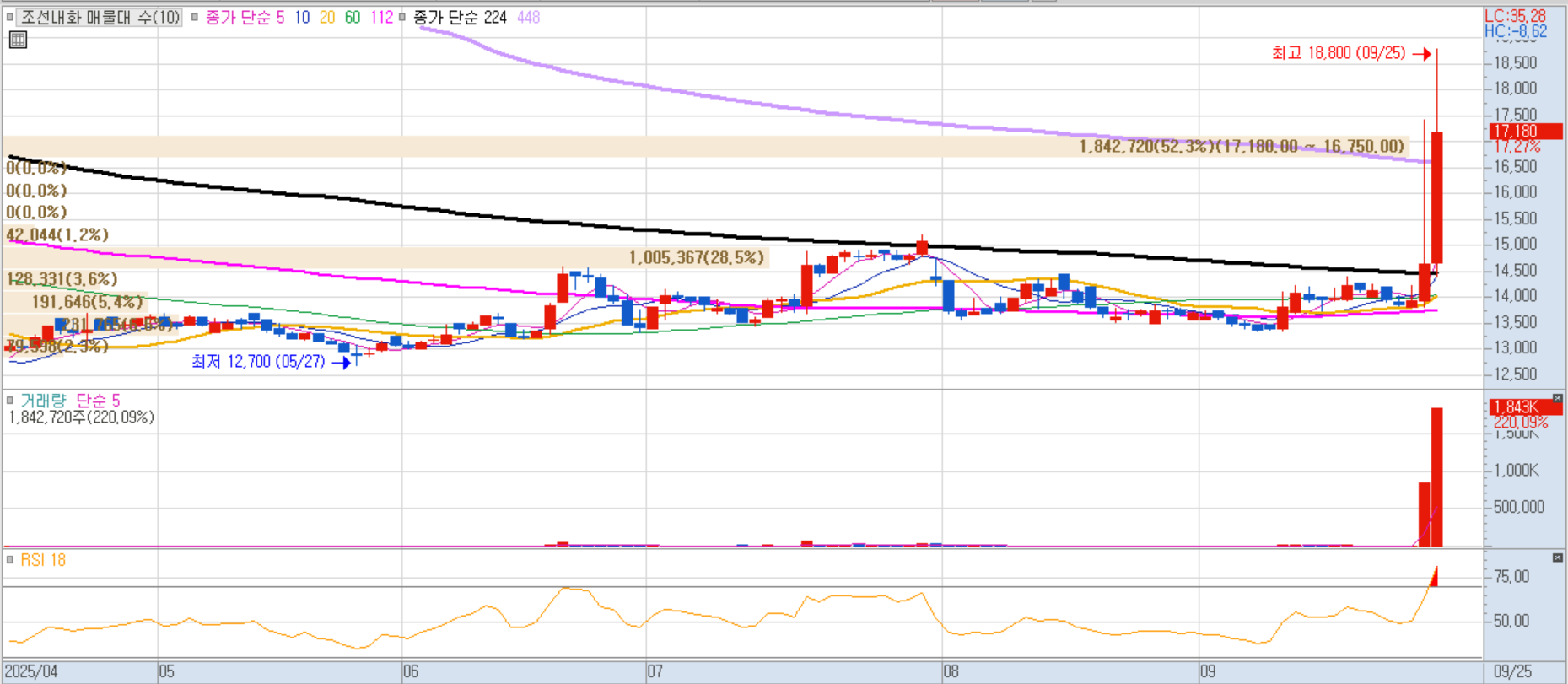Select the purple 448 moving average label
This screenshot has width=1568, height=684.
[x=528, y=17]
